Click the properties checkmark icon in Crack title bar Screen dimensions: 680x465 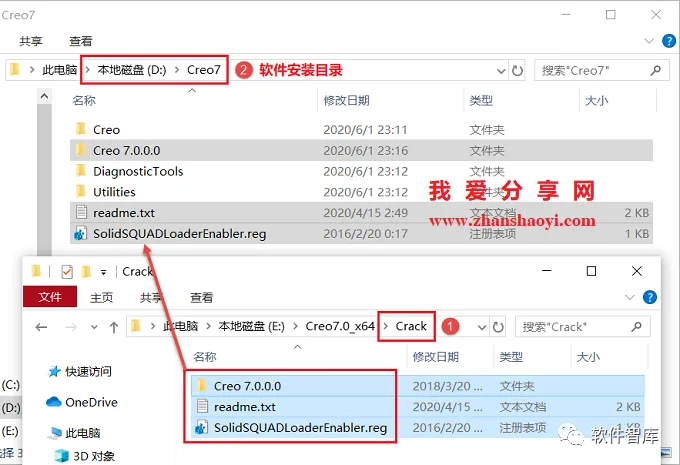tap(67, 272)
